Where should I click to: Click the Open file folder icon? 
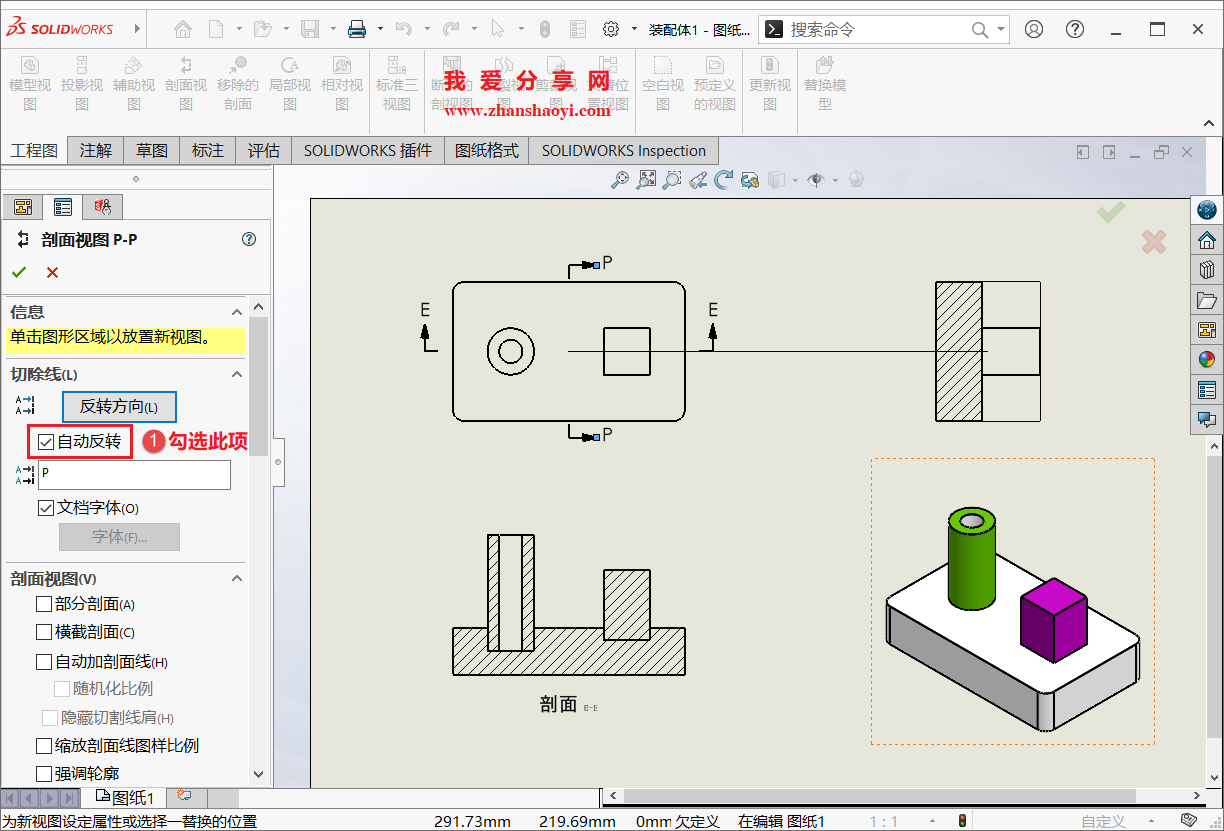coord(262,29)
